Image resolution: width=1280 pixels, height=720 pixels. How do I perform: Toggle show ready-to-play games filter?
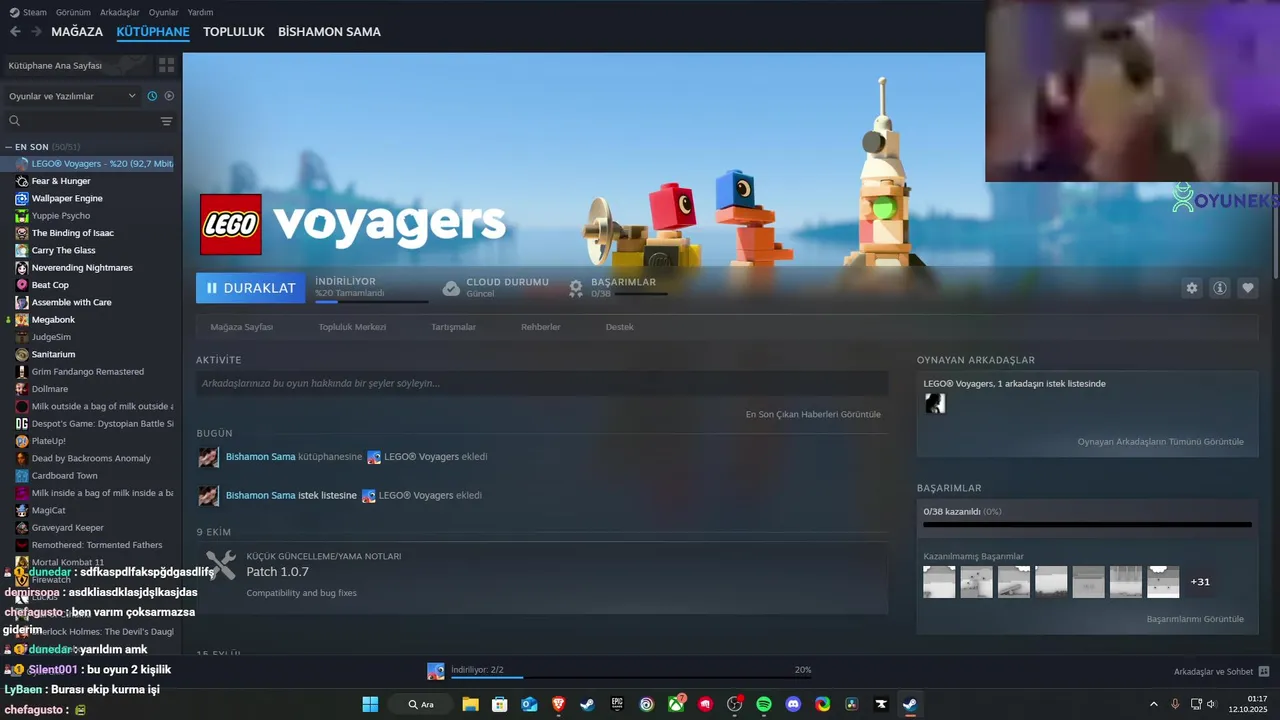(x=169, y=96)
